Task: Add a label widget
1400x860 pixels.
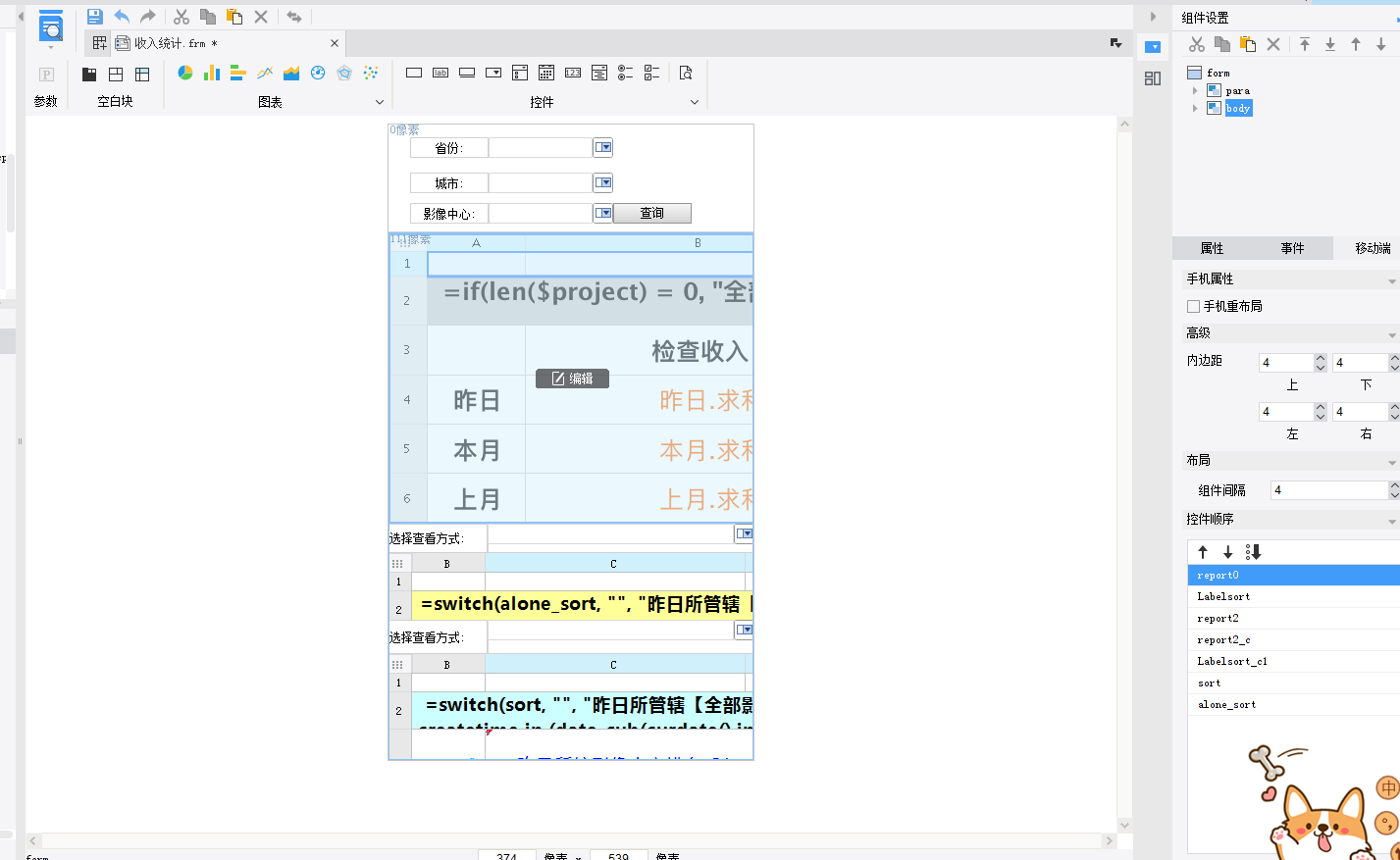Action: pyautogui.click(x=441, y=73)
